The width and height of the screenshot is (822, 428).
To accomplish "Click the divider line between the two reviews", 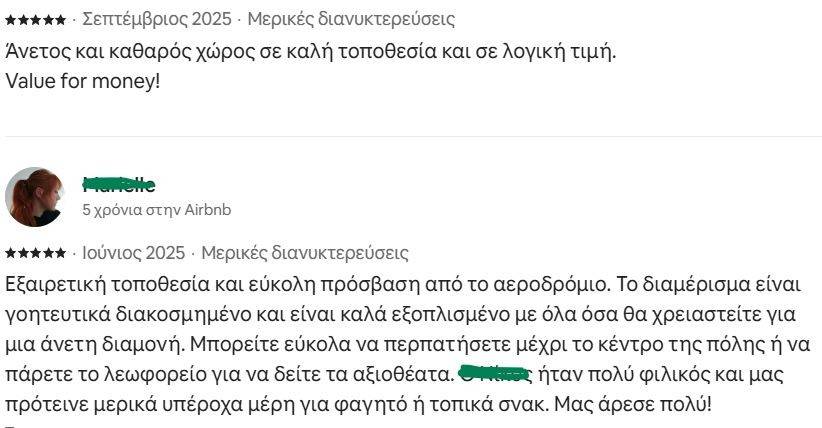I will pyautogui.click(x=411, y=137).
